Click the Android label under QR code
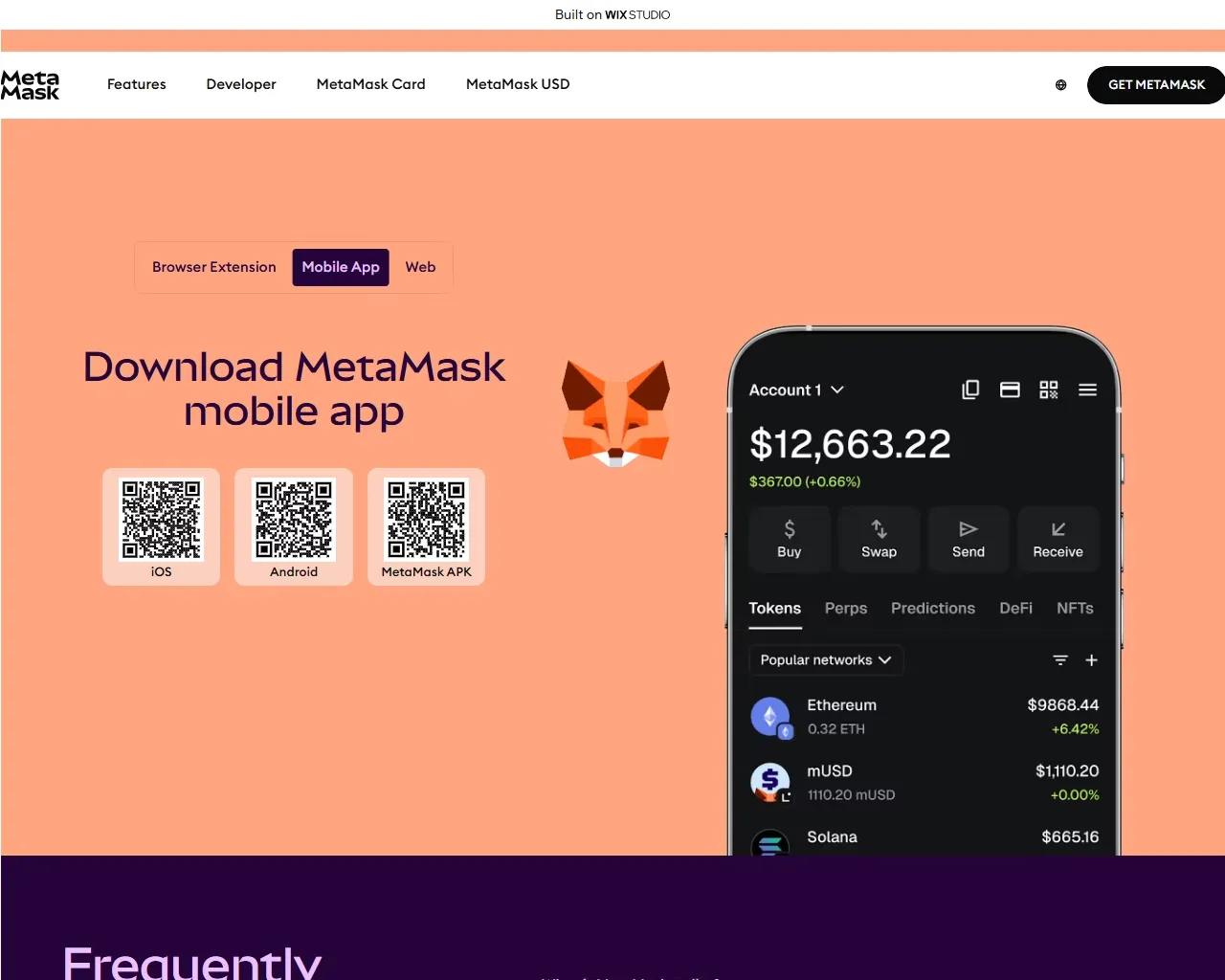The height and width of the screenshot is (980, 1225). (x=294, y=571)
